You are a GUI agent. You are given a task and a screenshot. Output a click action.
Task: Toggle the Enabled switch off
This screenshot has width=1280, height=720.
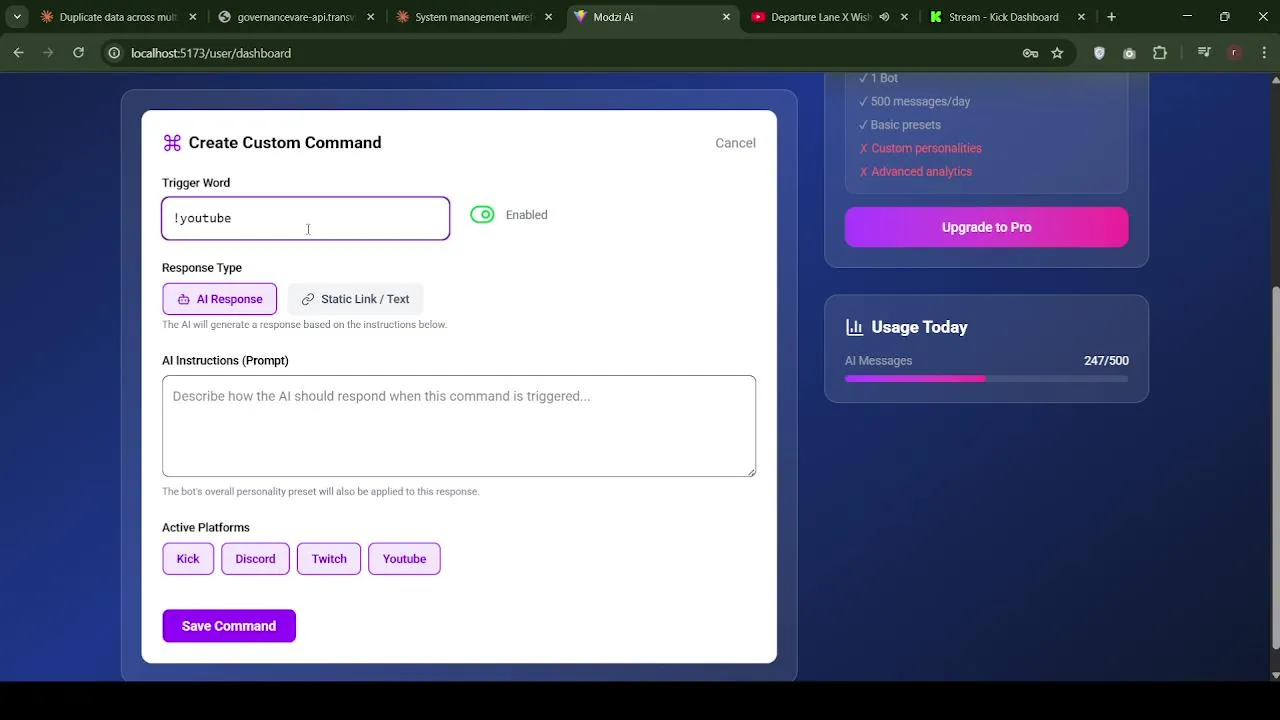pos(482,215)
